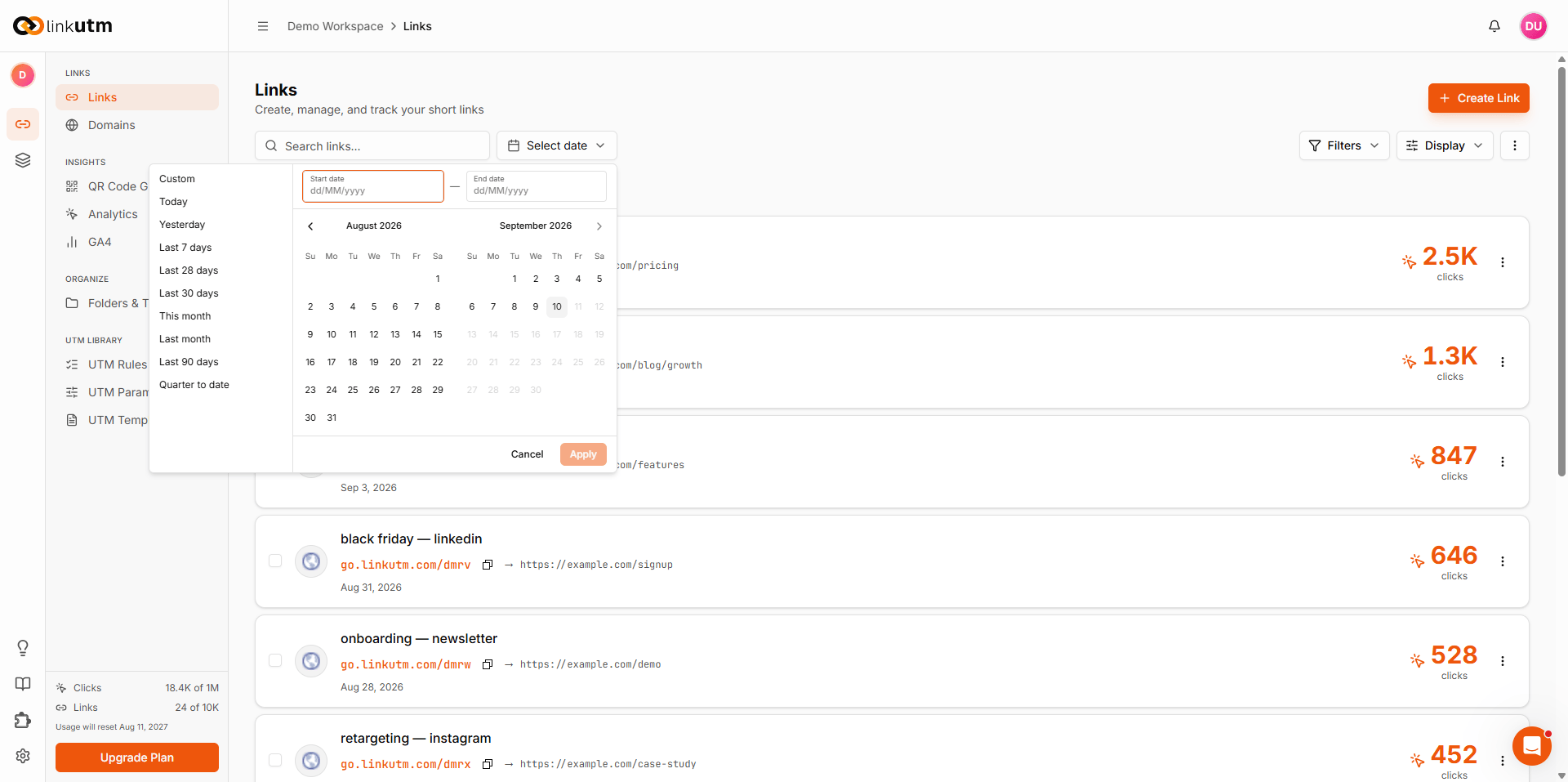Open the stacked layers icon in rail
This screenshot has height=782, width=1568.
[x=23, y=160]
